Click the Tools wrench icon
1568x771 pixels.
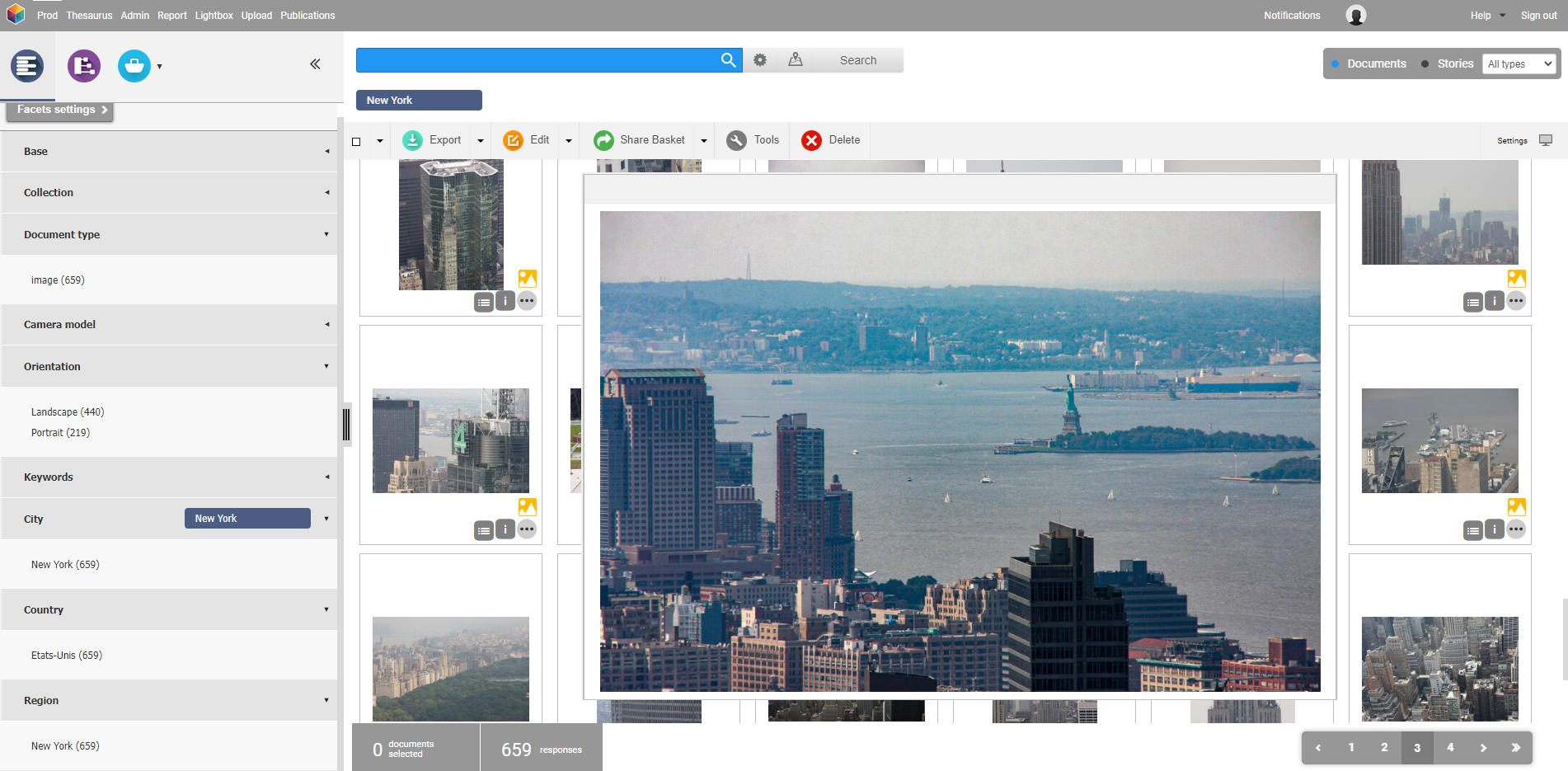pyautogui.click(x=736, y=140)
